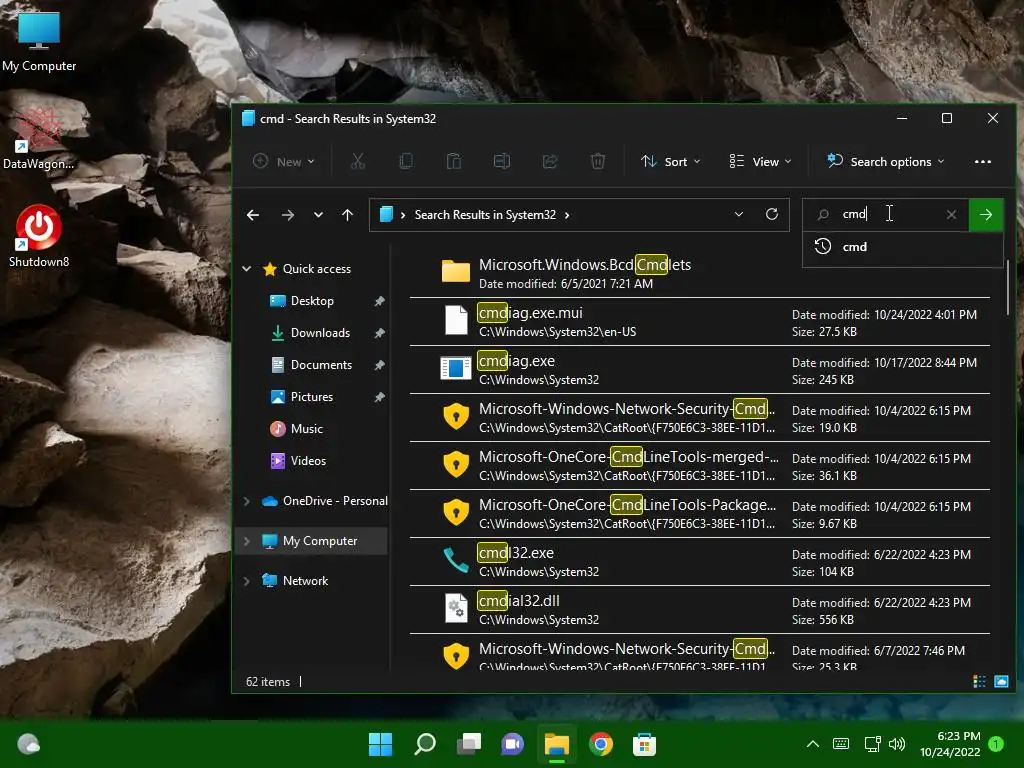
Task: Open DataWagon desktop shortcut
Action: [39, 139]
